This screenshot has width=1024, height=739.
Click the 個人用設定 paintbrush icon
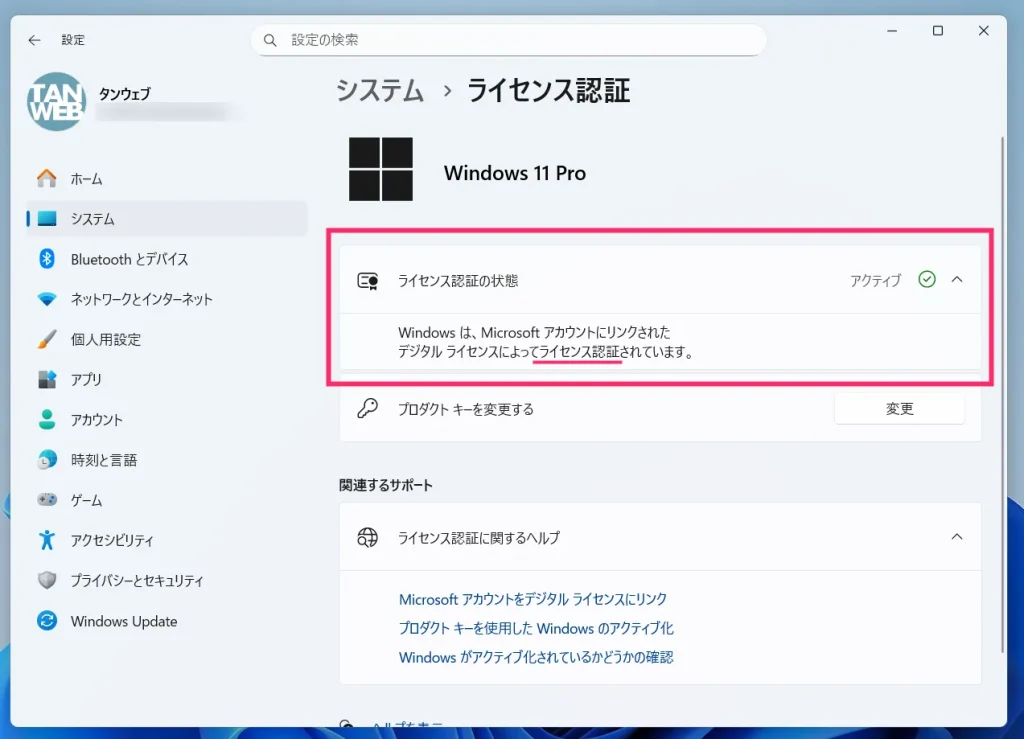click(x=46, y=339)
